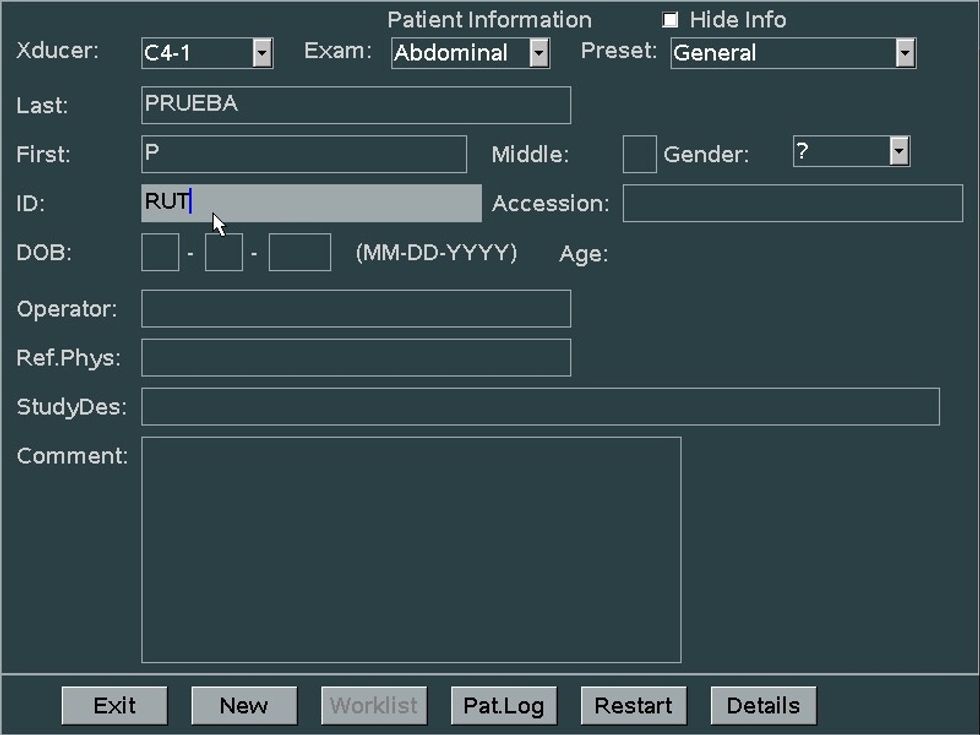Click the StudyDes input field

click(x=540, y=407)
